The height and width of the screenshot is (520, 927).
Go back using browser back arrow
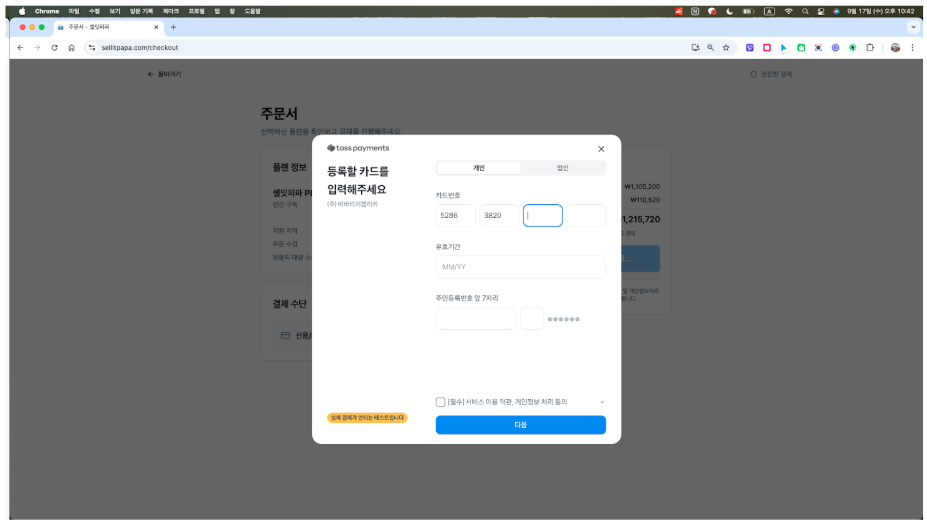(21, 48)
